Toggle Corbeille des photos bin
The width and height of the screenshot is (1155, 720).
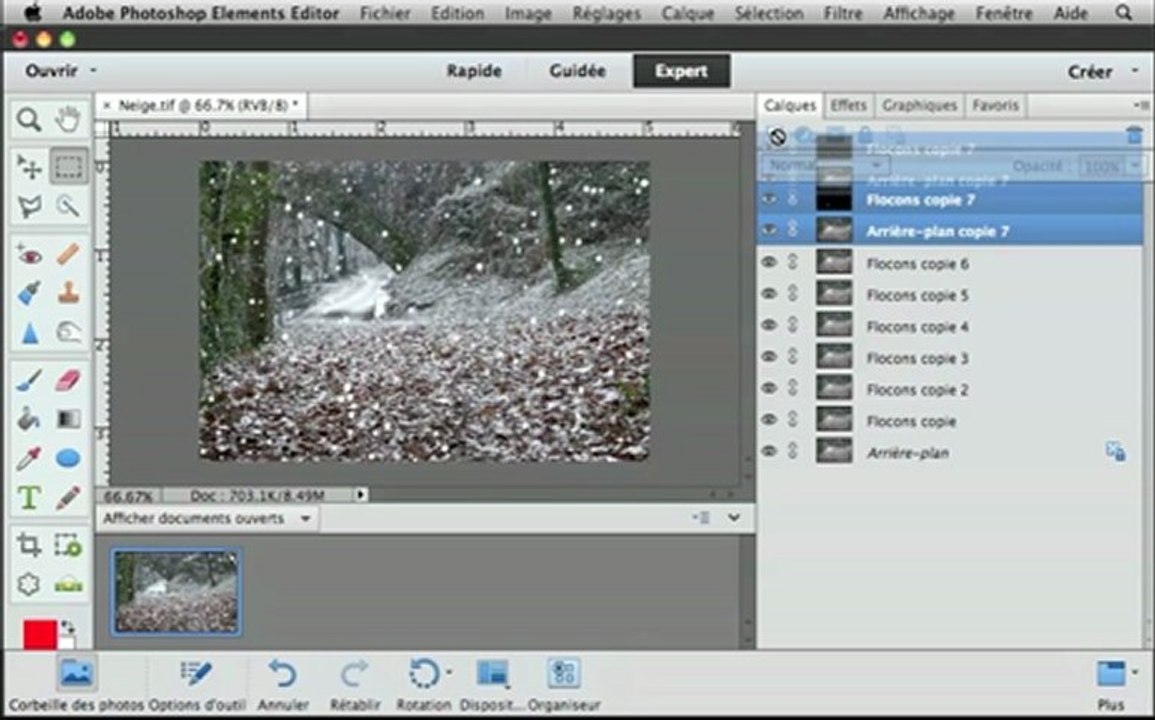[77, 685]
